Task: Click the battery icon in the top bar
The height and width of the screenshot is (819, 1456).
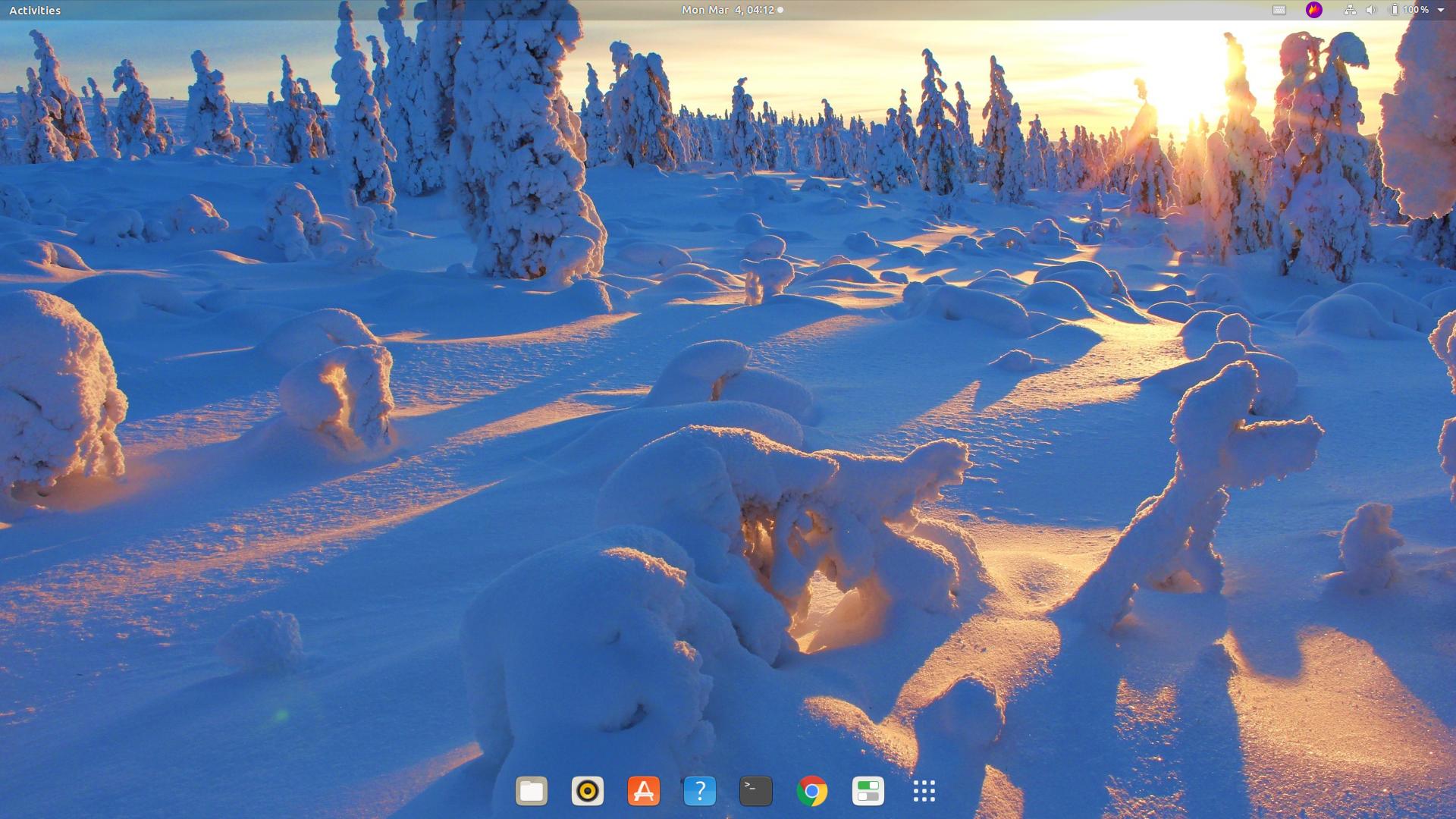Action: (1395, 10)
